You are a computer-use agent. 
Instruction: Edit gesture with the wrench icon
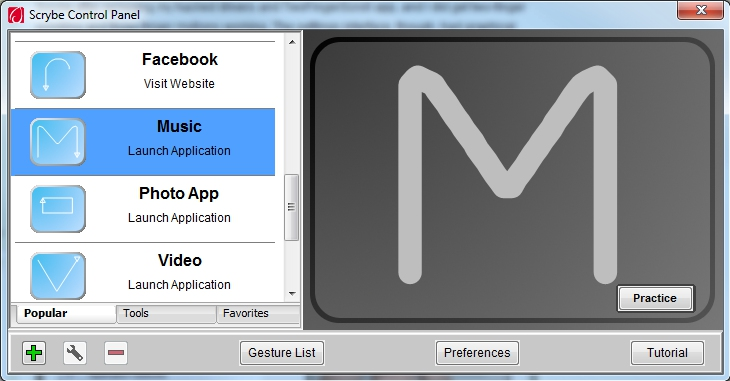pos(74,353)
